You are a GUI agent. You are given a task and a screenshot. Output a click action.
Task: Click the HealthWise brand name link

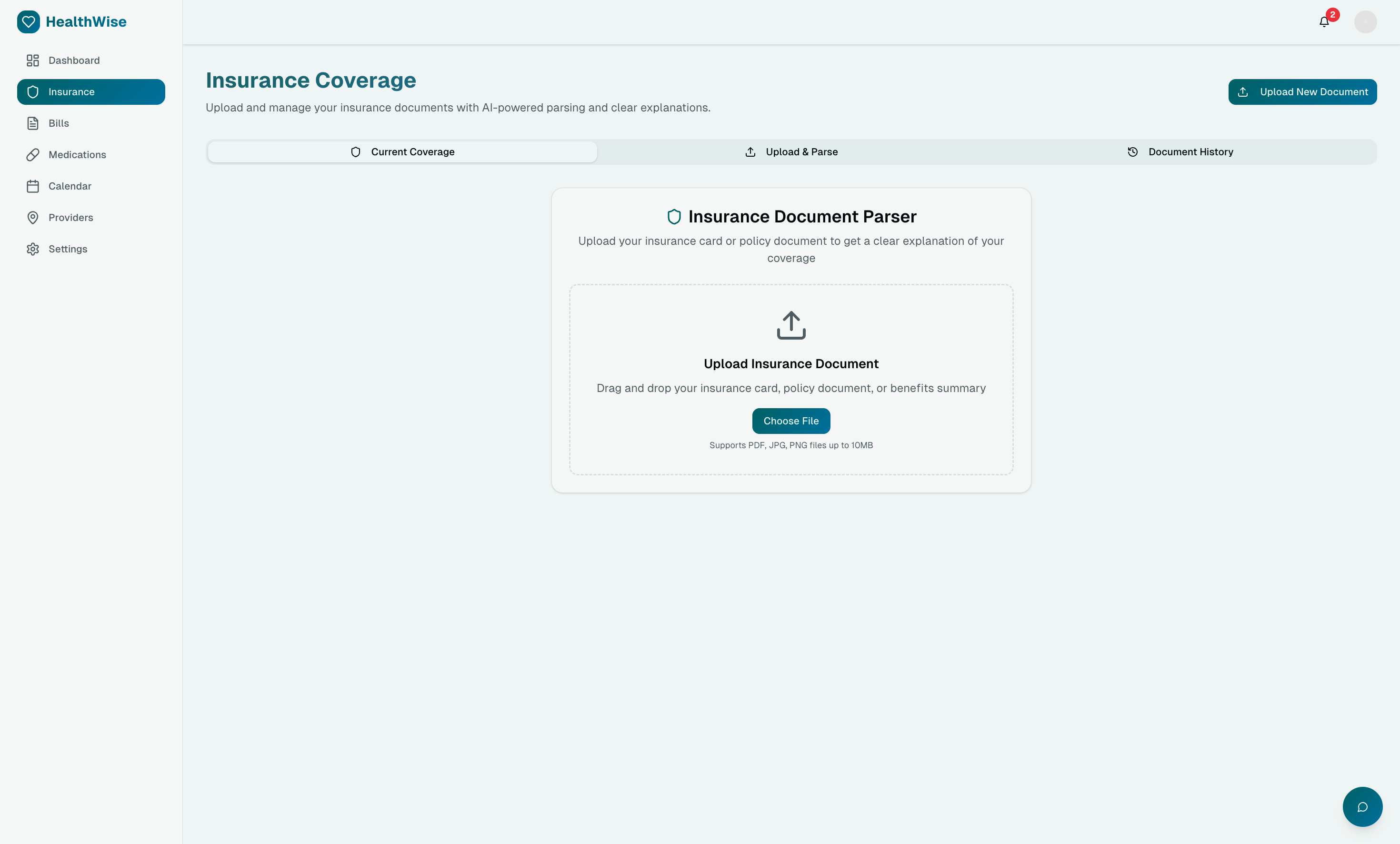coord(86,21)
